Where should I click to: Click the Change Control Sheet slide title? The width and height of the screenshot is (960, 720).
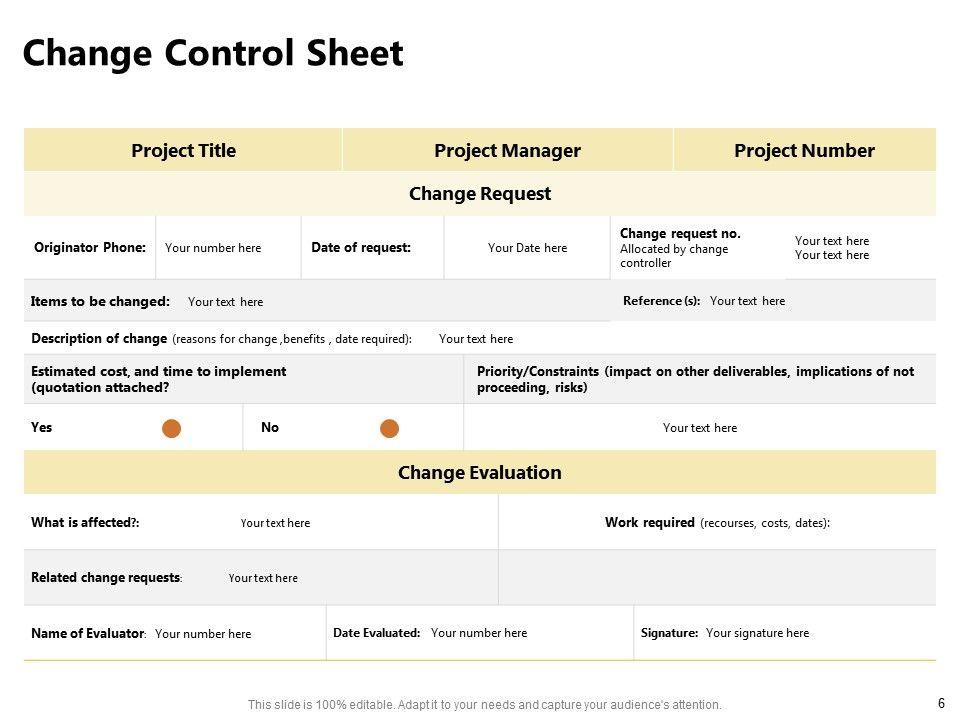213,54
